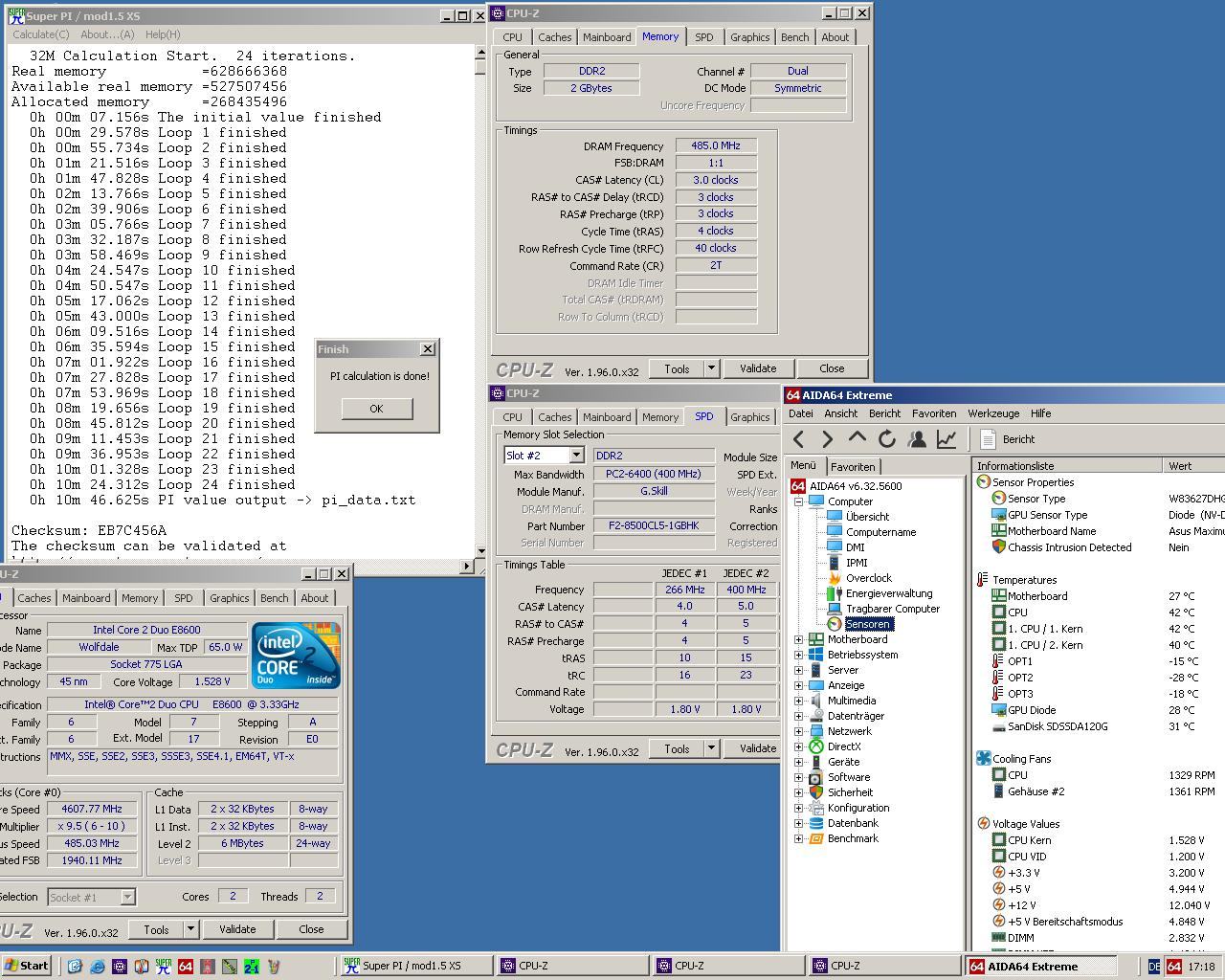Screen dimensions: 1225x980
Task: Switch to Mainboard tab in top CPU-Z
Action: click(x=607, y=37)
